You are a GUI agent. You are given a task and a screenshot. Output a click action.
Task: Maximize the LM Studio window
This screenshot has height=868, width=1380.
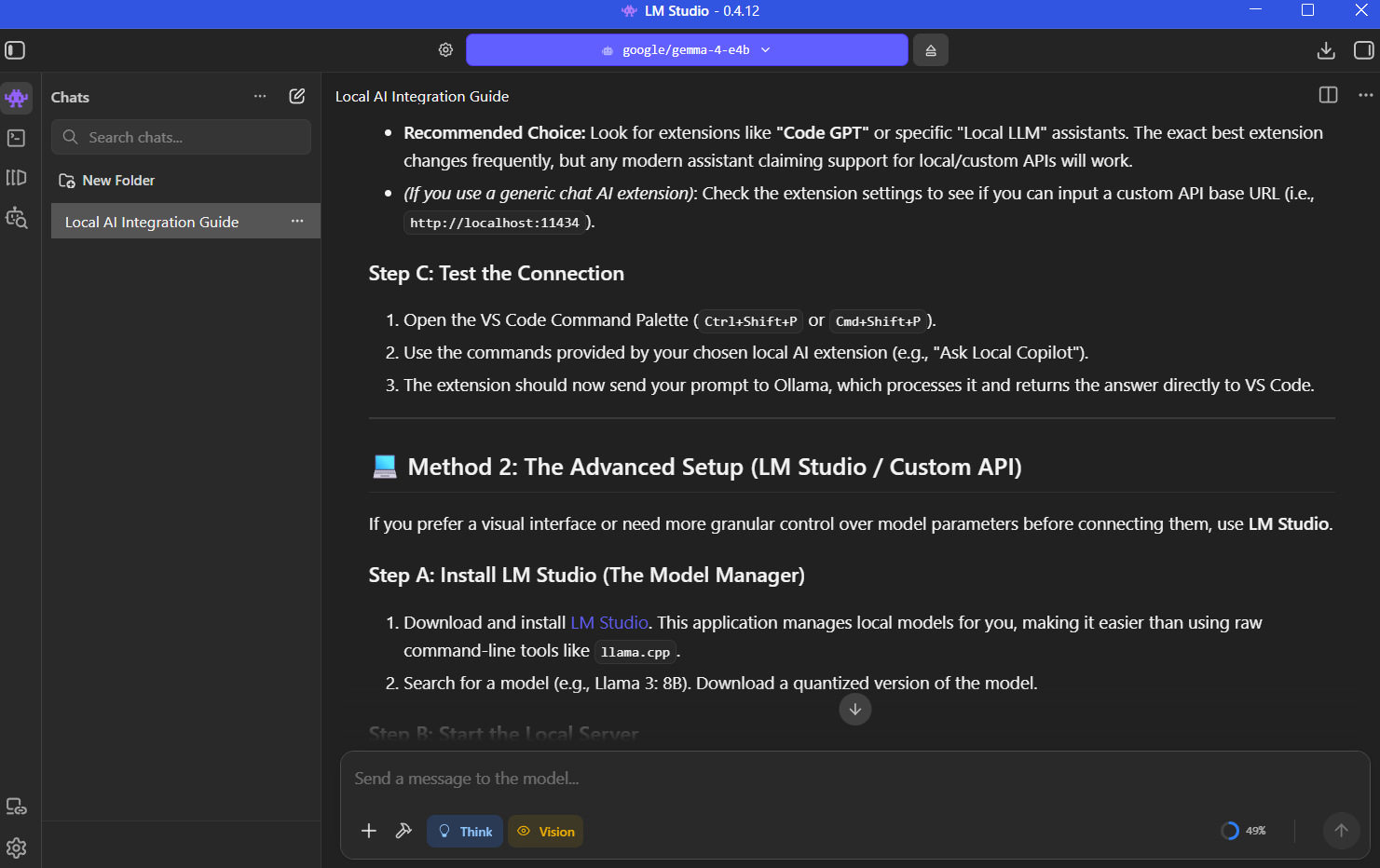pyautogui.click(x=1308, y=10)
